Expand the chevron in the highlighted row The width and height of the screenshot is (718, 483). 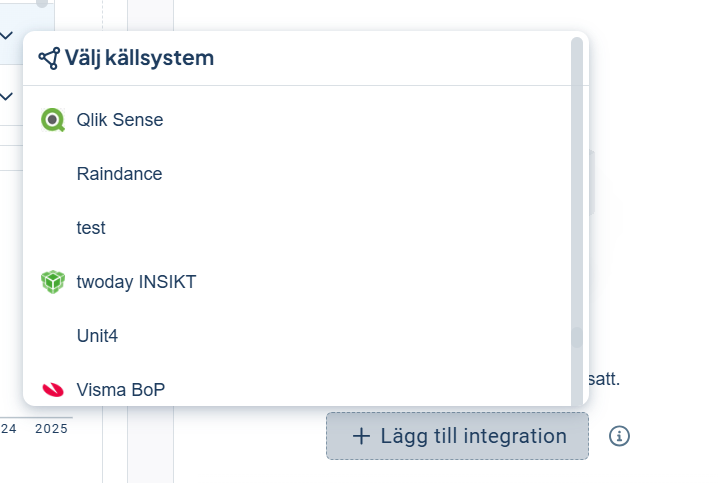(7, 35)
